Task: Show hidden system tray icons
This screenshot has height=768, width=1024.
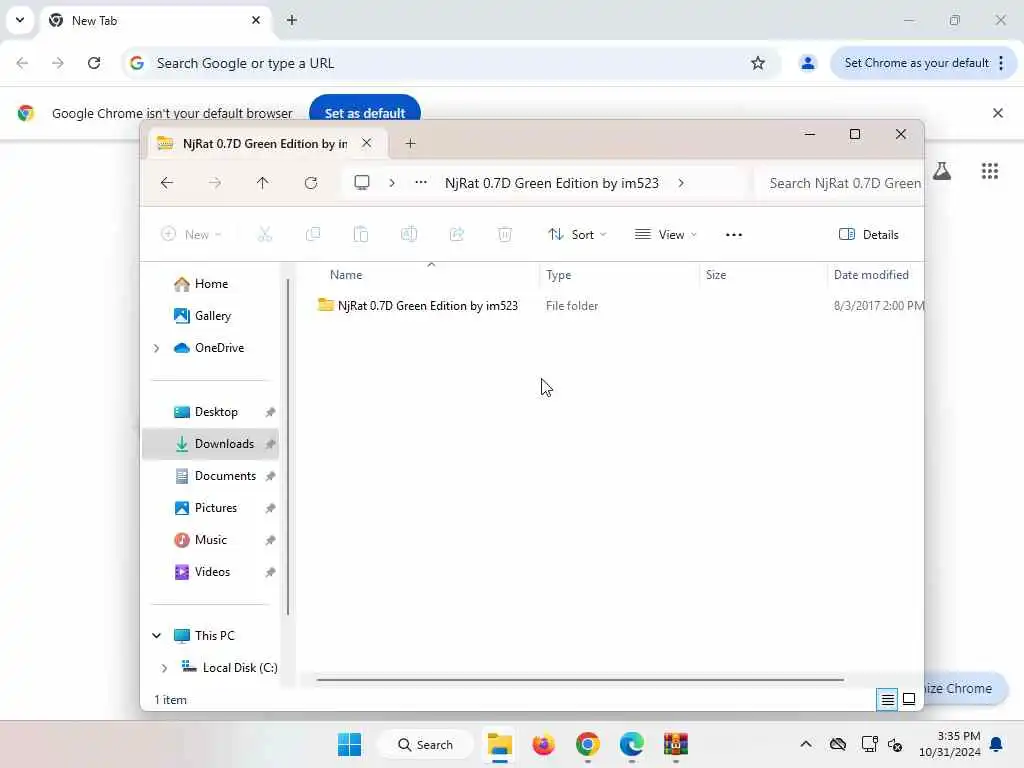Action: pyautogui.click(x=806, y=744)
